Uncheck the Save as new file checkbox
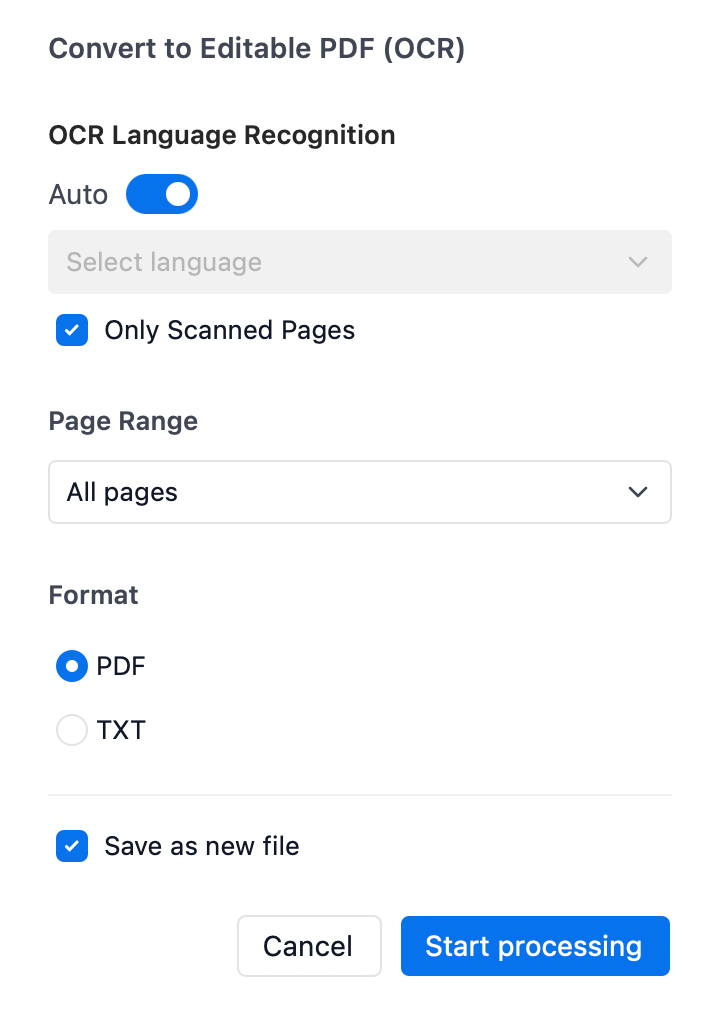The width and height of the screenshot is (720, 1010). pyautogui.click(x=72, y=846)
